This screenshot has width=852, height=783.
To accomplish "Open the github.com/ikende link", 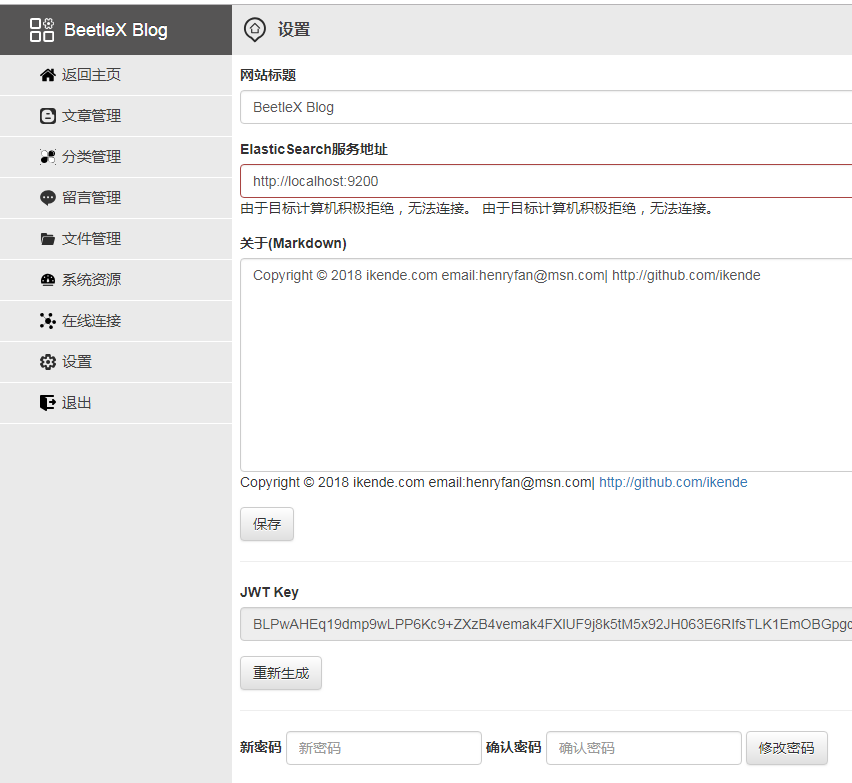I will (x=673, y=482).
